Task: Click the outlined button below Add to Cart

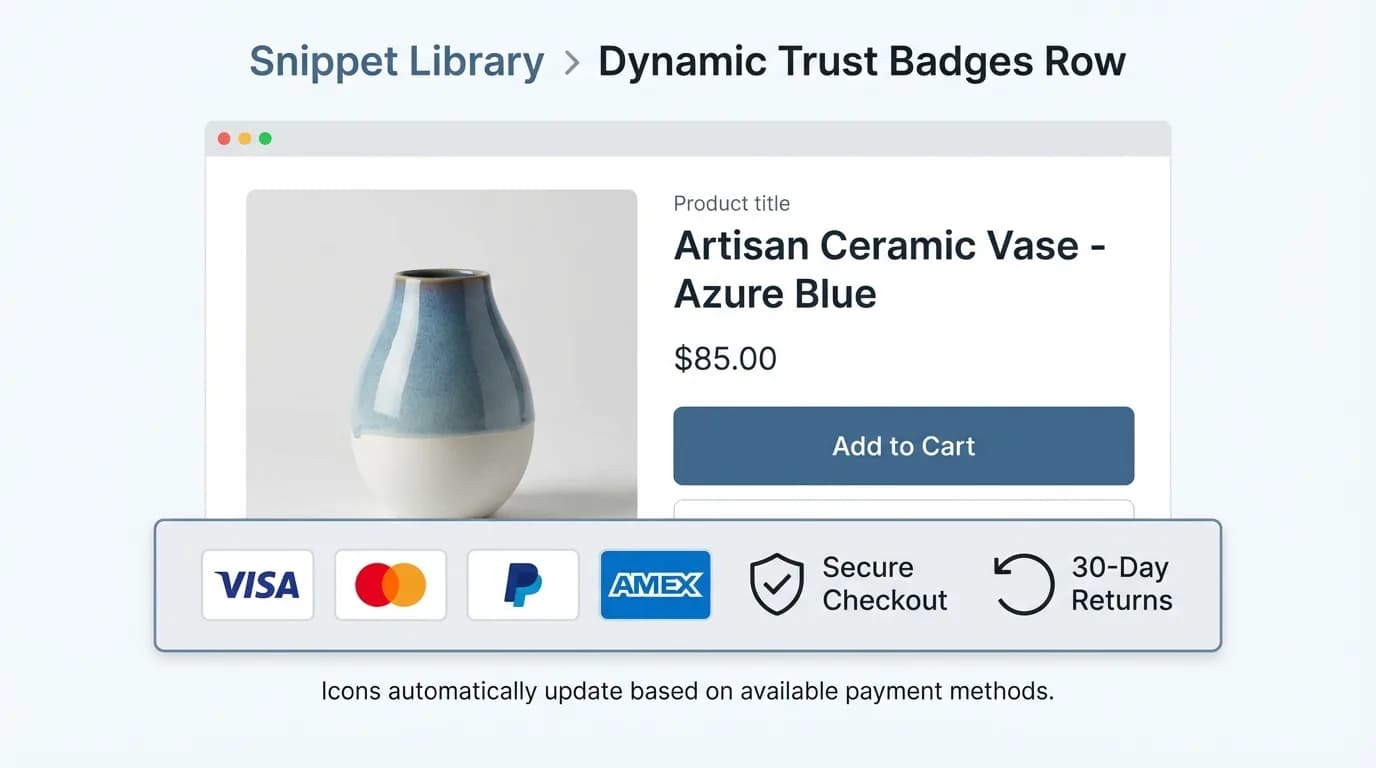Action: [904, 509]
